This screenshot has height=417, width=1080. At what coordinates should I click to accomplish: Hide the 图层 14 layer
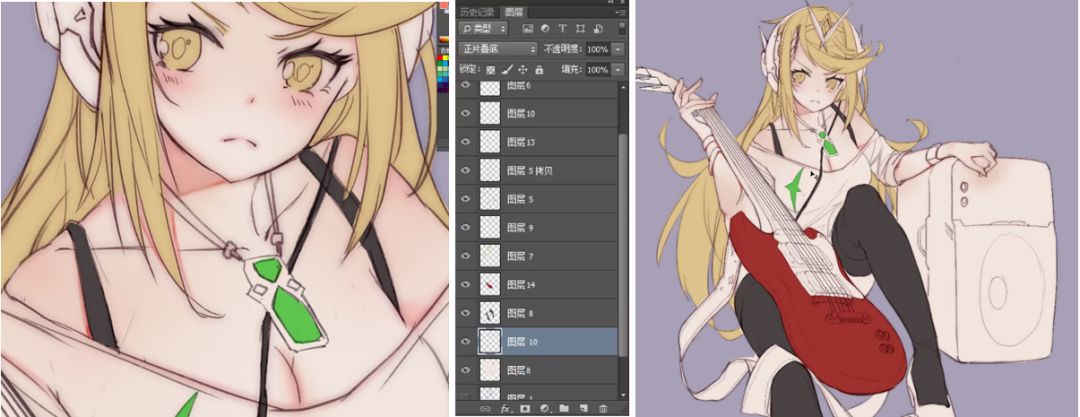pyautogui.click(x=466, y=284)
